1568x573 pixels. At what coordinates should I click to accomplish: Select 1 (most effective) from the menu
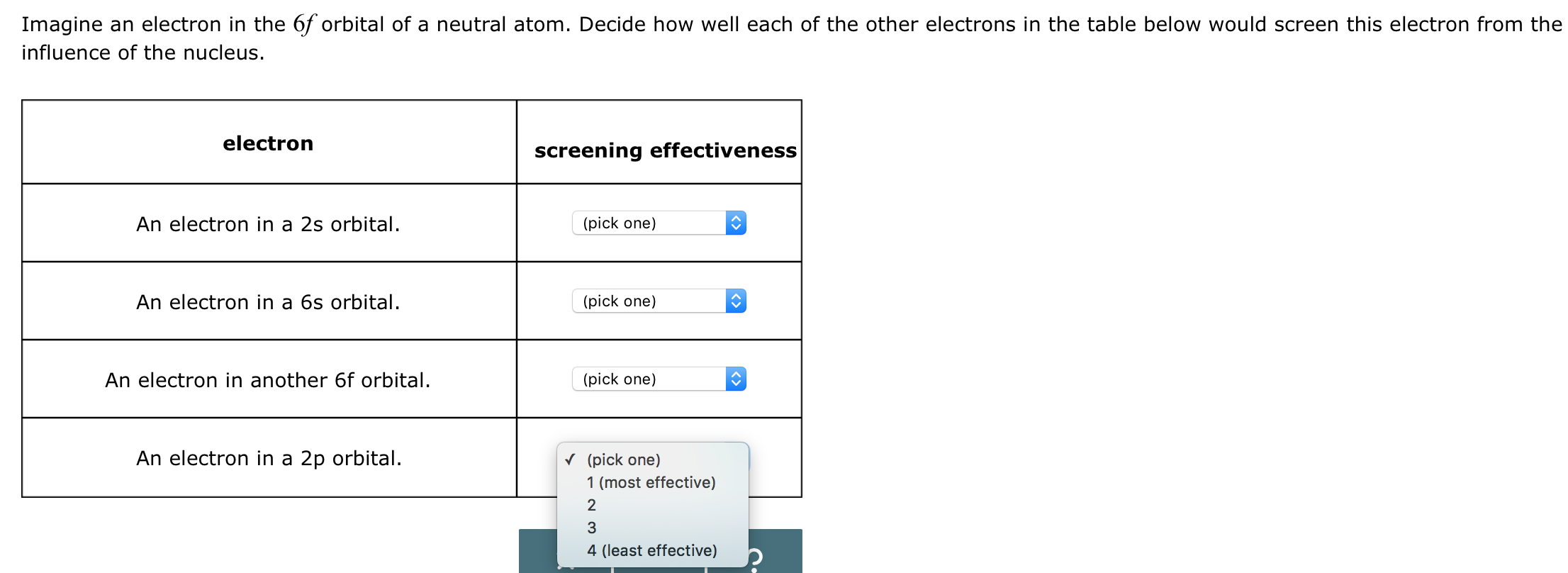coord(650,482)
